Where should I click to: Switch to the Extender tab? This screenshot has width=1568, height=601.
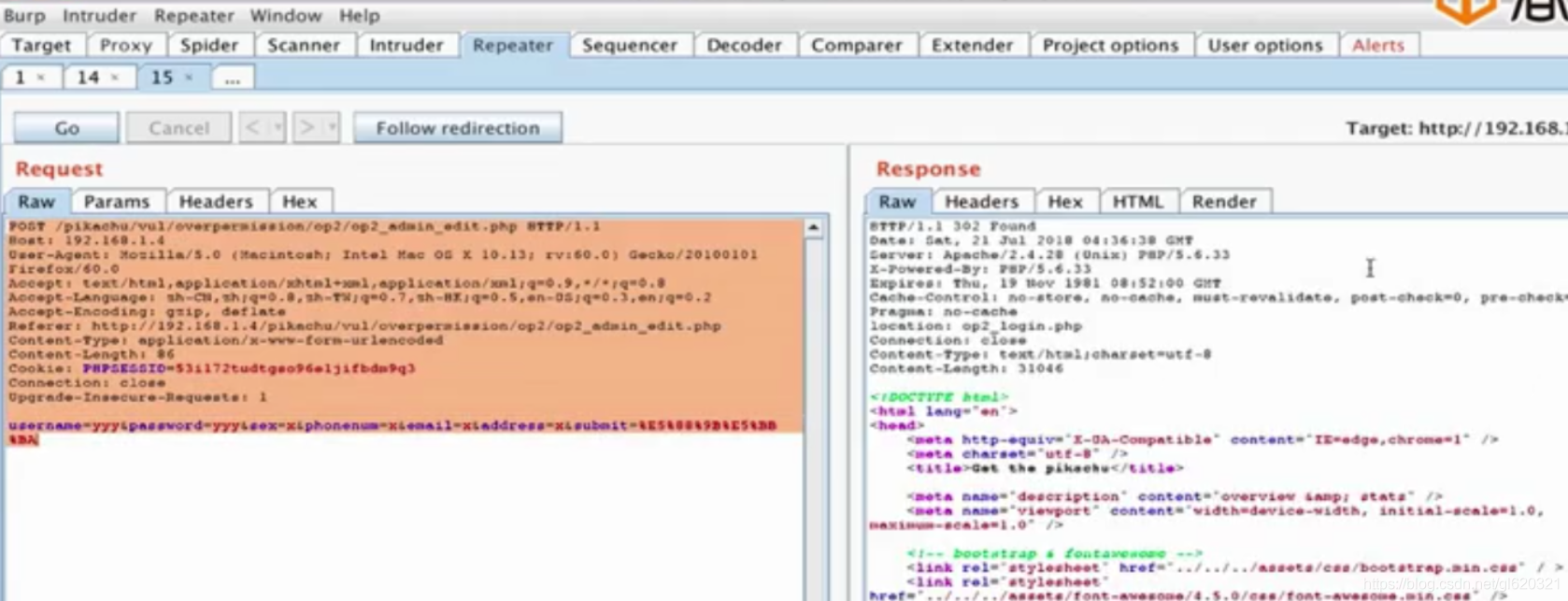(x=973, y=45)
